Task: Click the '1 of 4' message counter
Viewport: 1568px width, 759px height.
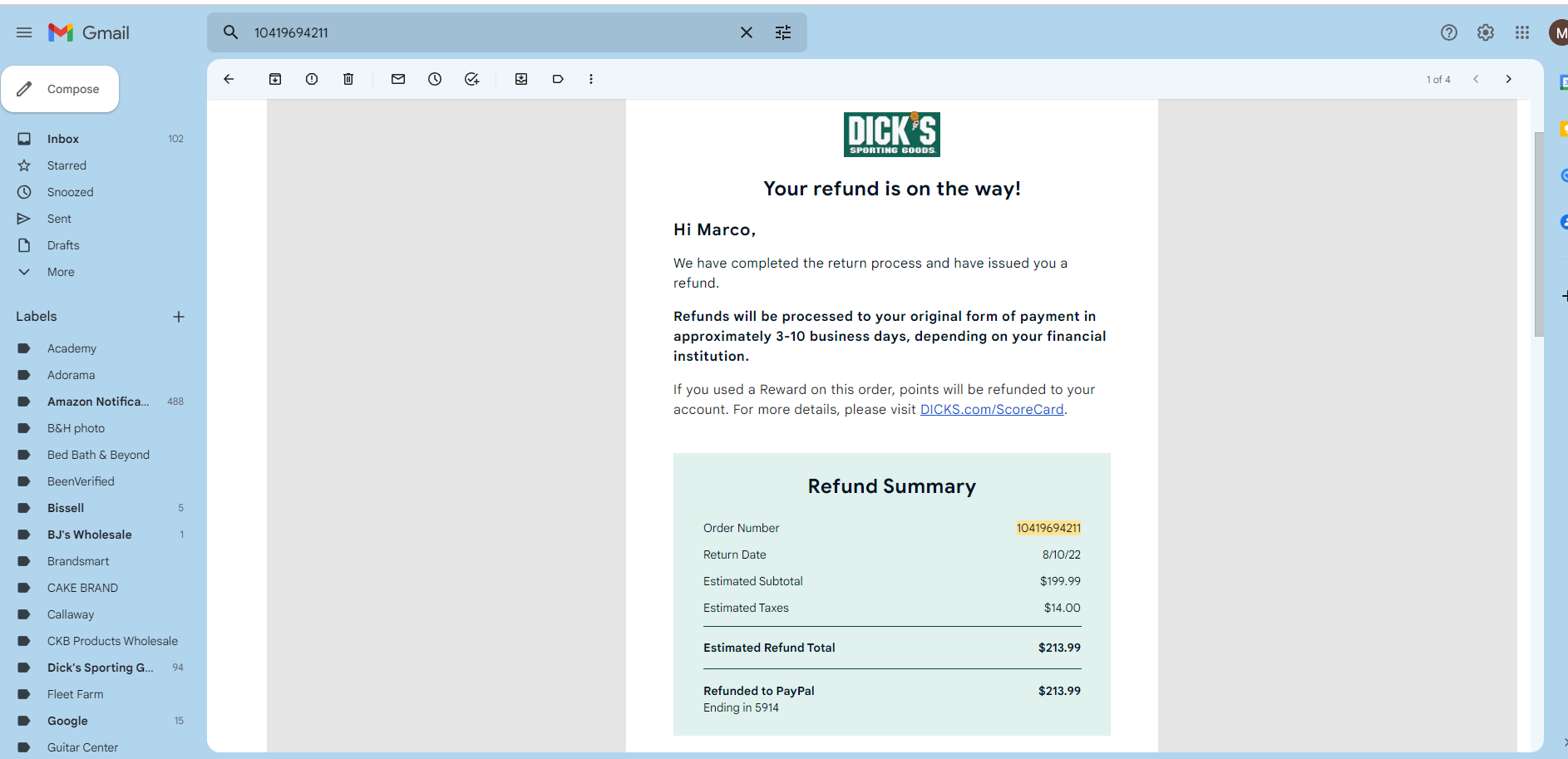Action: pos(1438,80)
